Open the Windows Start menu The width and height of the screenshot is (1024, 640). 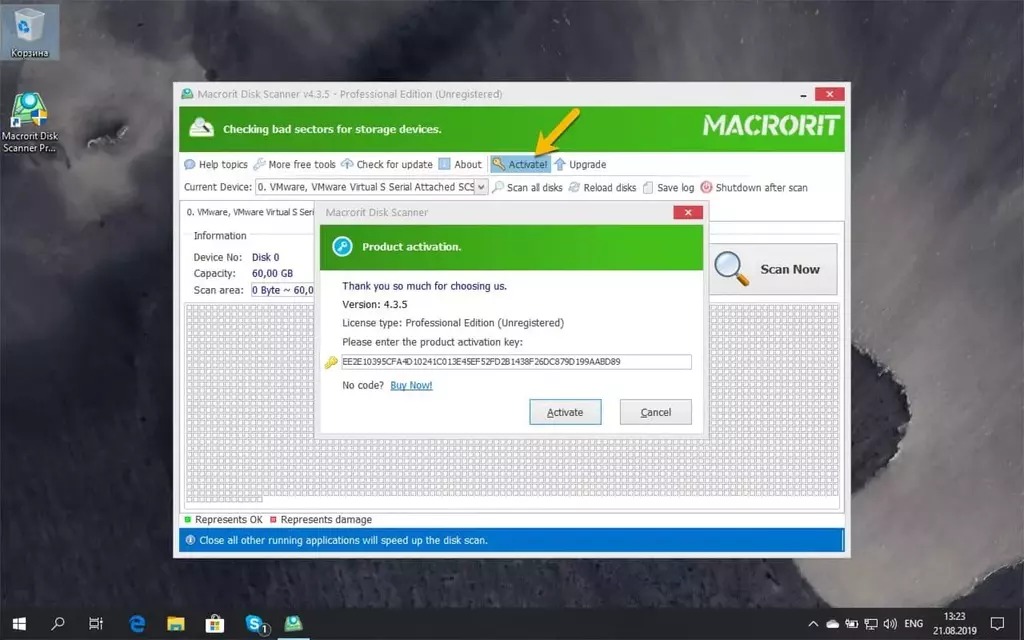click(x=19, y=624)
